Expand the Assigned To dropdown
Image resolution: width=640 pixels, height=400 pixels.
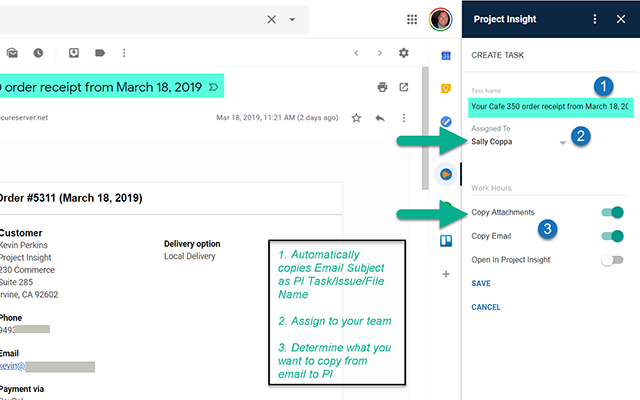563,142
